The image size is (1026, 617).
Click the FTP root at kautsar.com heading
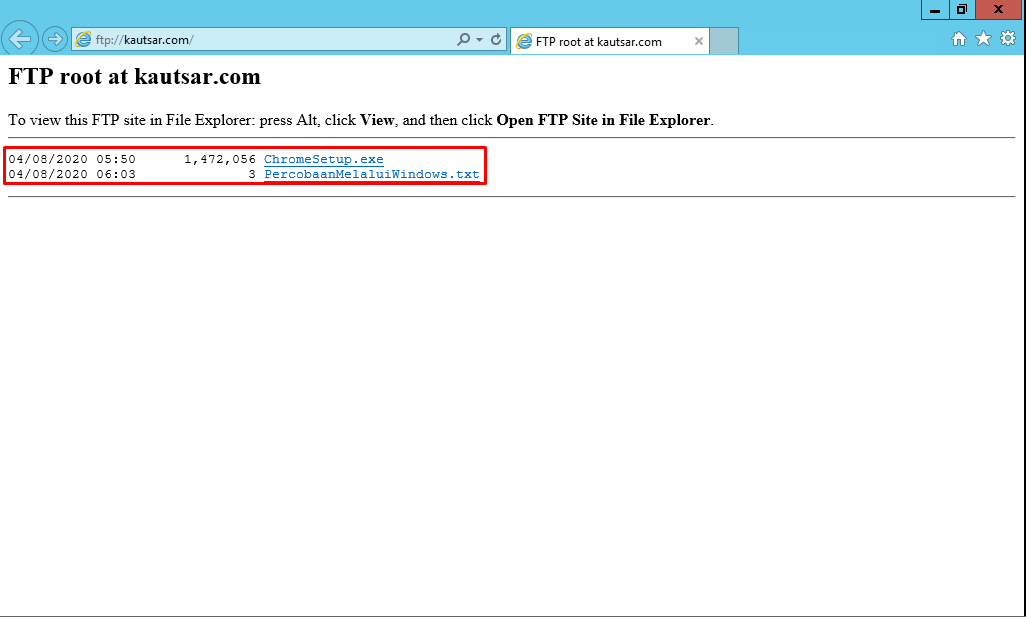click(134, 76)
